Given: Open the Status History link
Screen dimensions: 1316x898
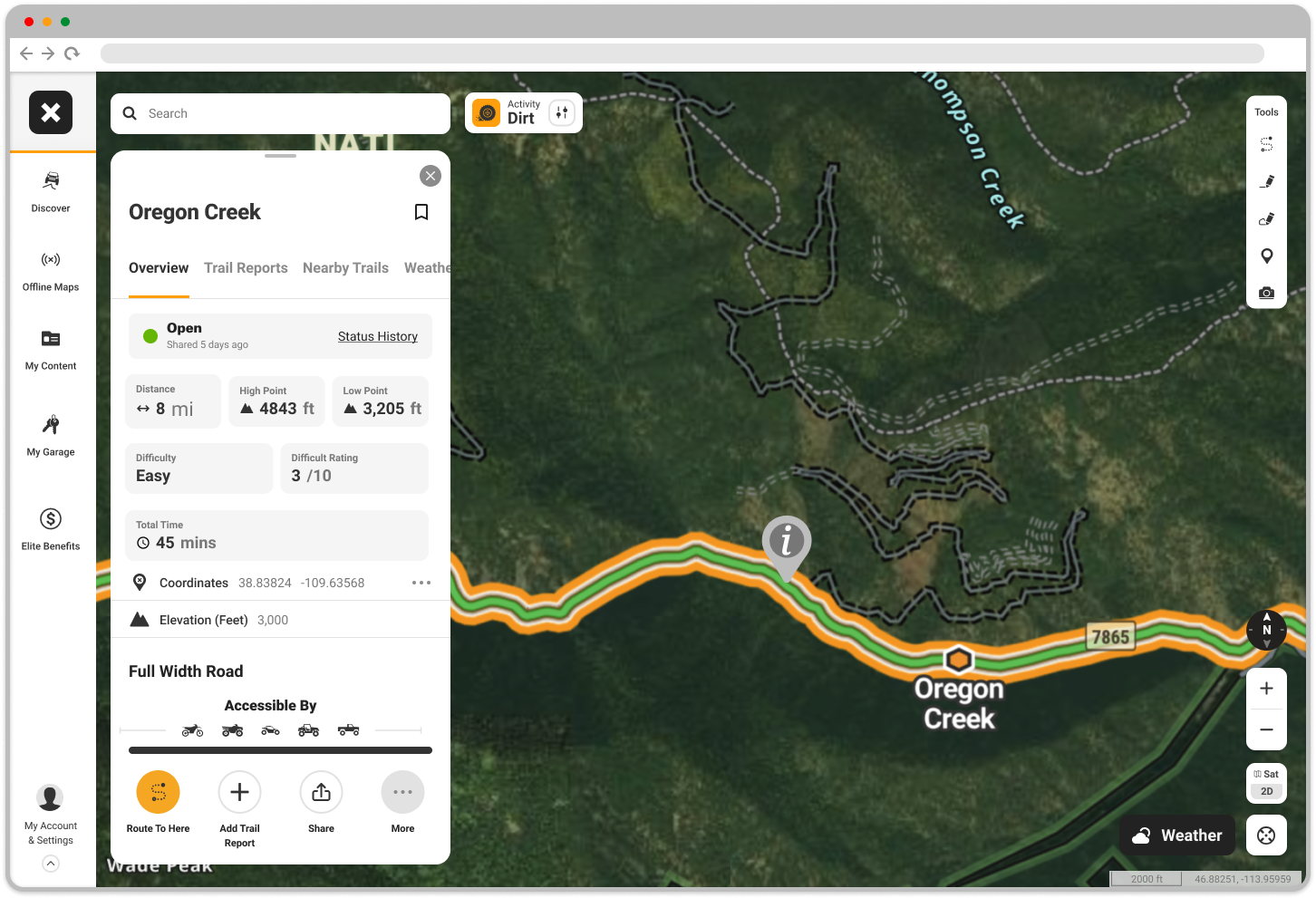Looking at the screenshot, I should [x=378, y=336].
